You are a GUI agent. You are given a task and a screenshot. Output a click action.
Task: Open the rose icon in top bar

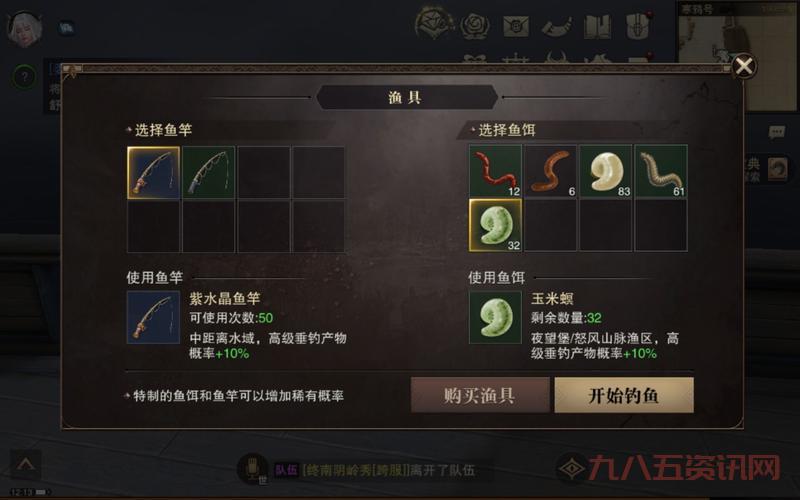pos(475,26)
